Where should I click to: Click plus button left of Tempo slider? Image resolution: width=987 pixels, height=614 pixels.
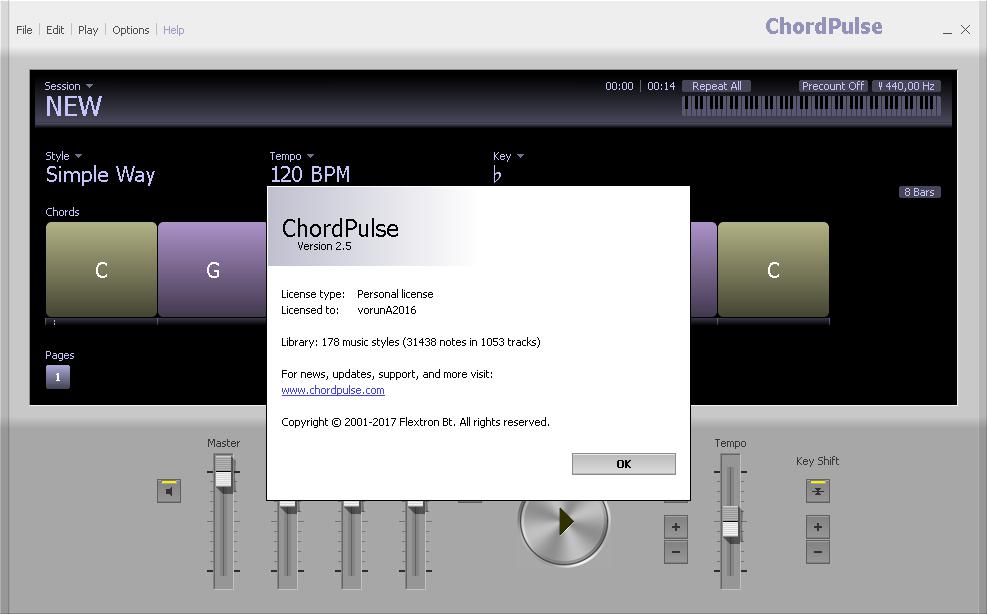pos(675,527)
